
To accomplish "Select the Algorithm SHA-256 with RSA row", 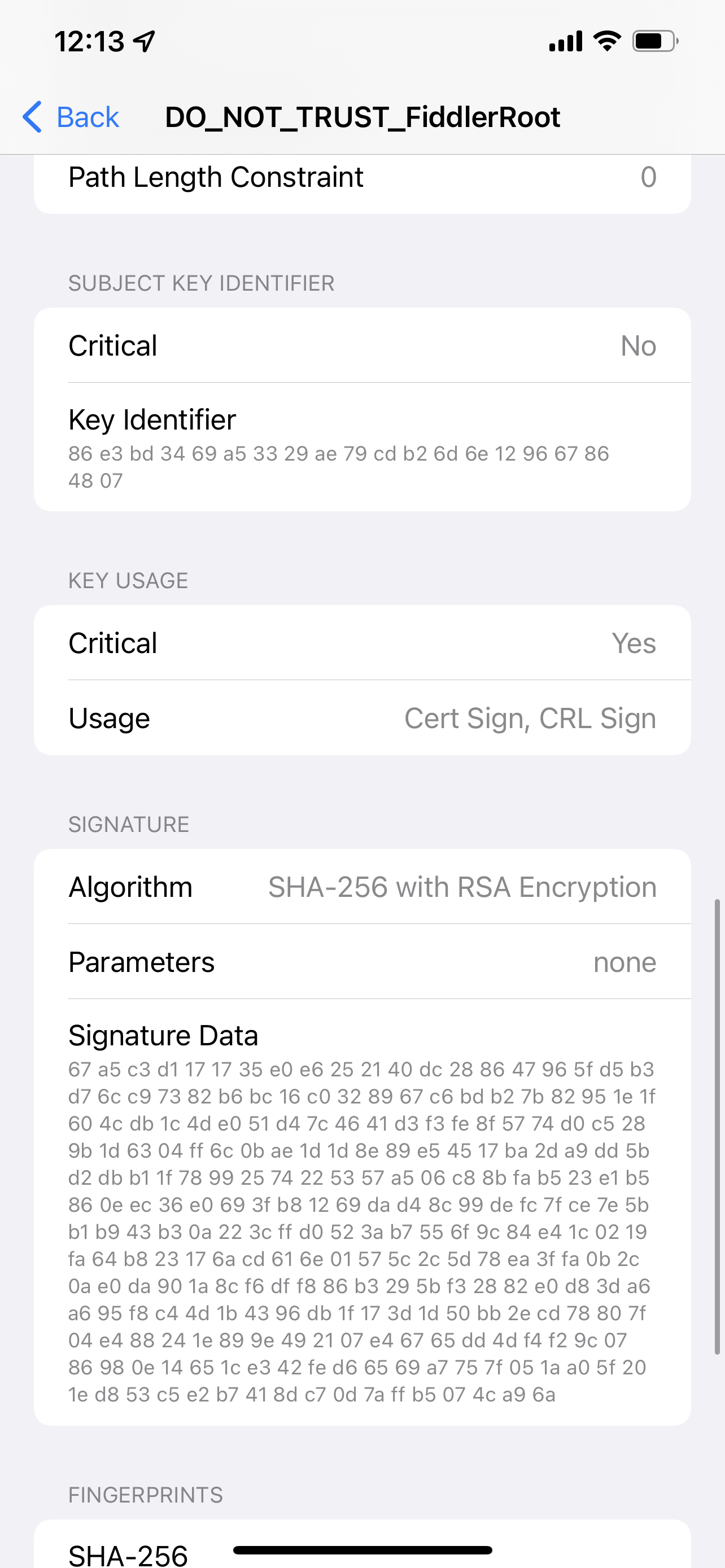I will click(362, 887).
